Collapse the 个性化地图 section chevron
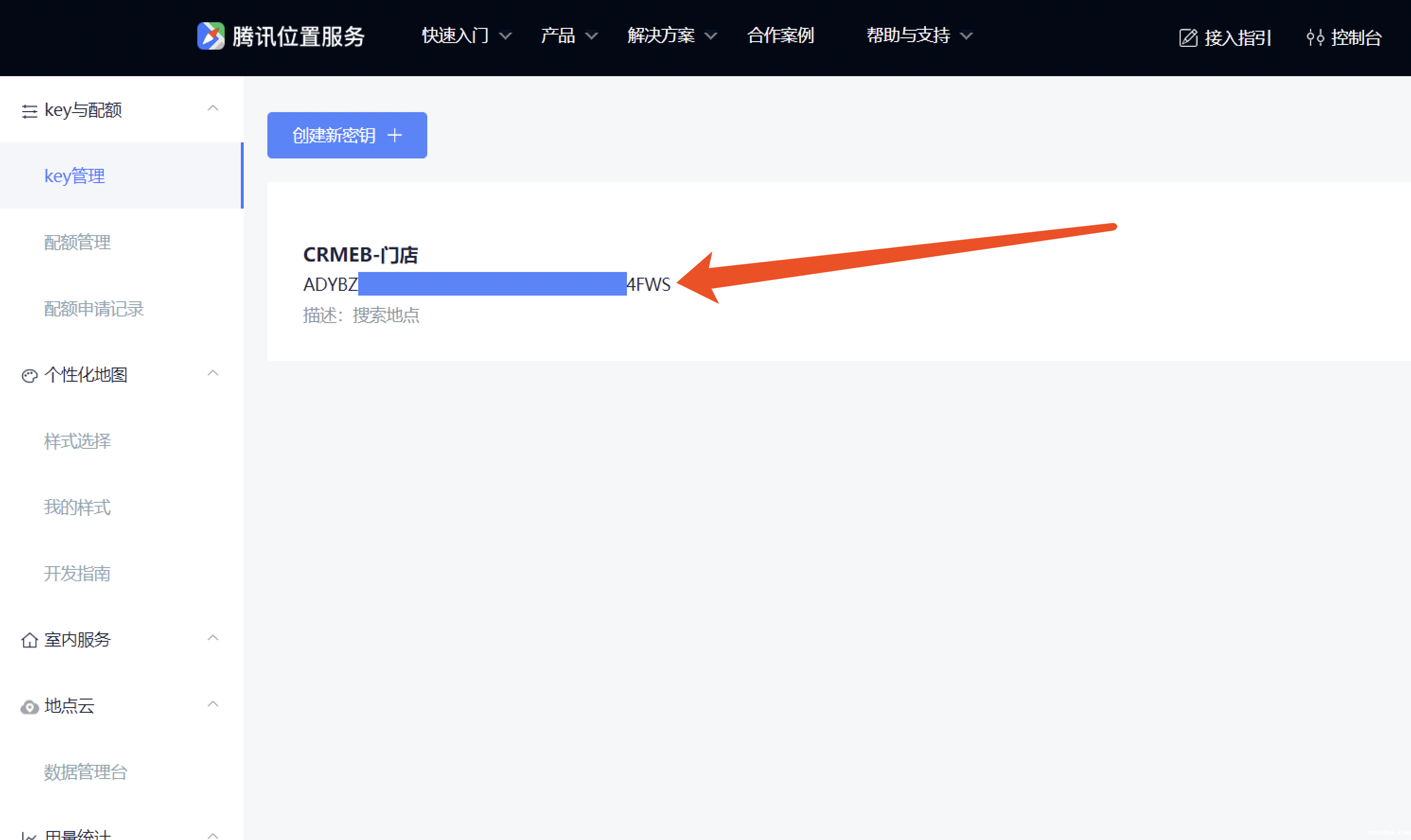Viewport: 1411px width, 840px height. click(213, 373)
